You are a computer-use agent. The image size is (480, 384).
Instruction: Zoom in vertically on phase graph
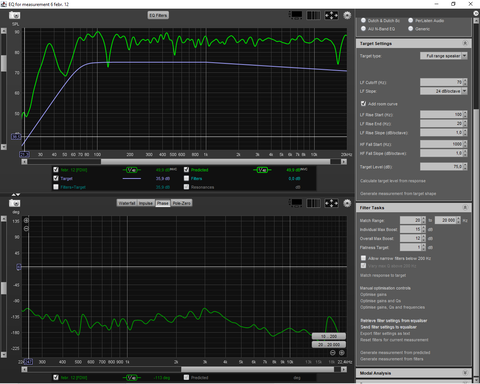click(x=26, y=220)
